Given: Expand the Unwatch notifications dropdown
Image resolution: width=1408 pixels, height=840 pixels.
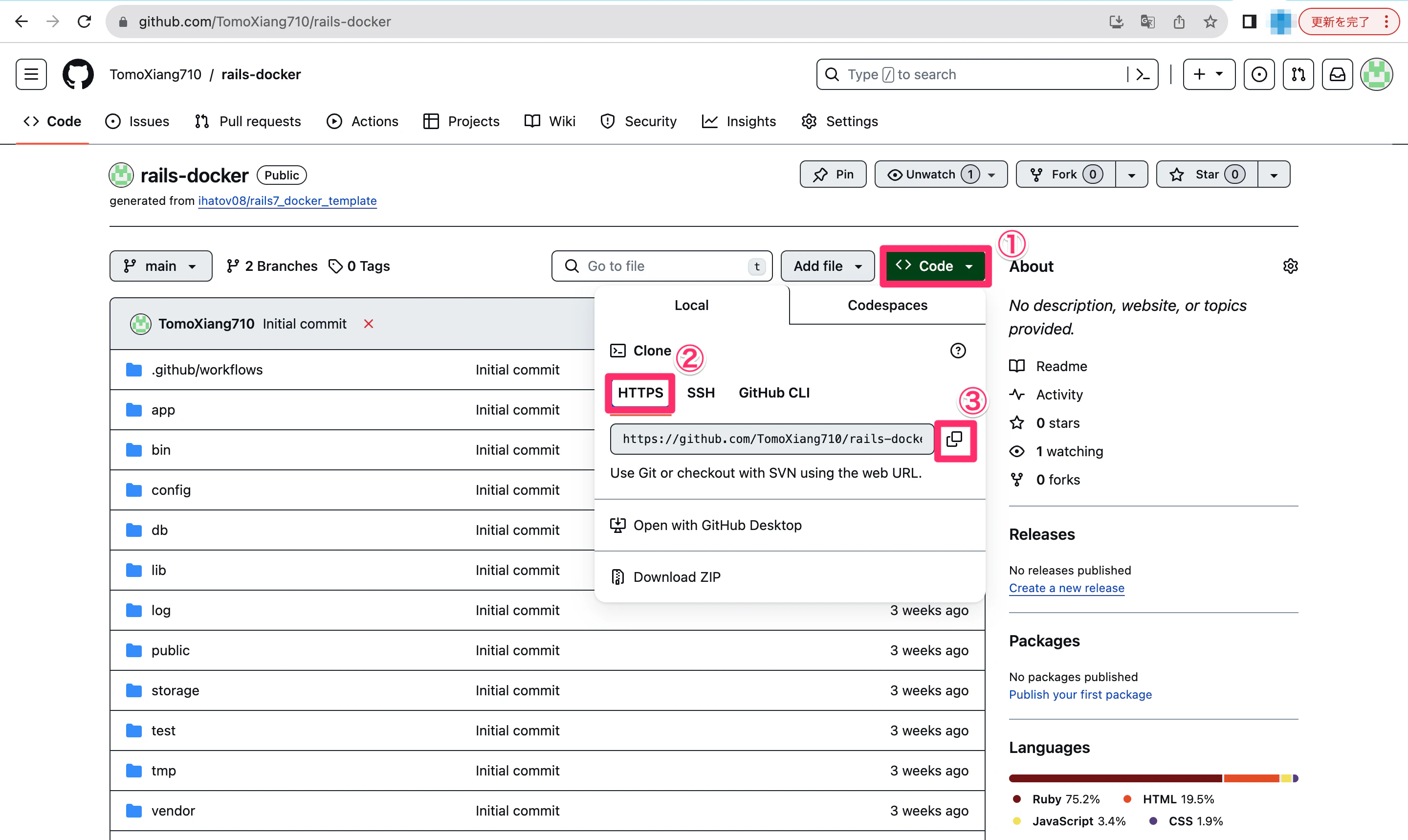Looking at the screenshot, I should coord(941,175).
